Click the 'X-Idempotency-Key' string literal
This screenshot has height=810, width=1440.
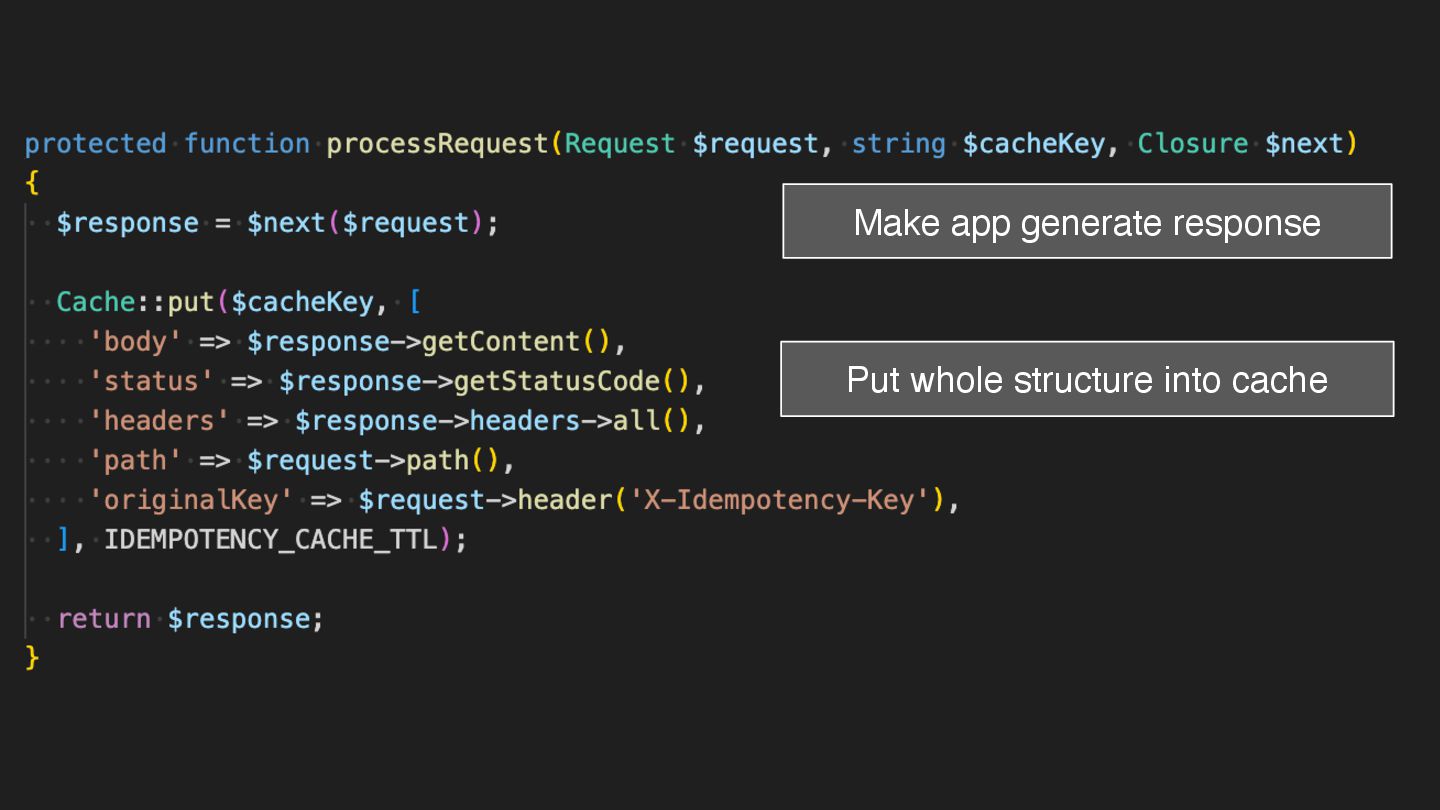pyautogui.click(x=779, y=500)
